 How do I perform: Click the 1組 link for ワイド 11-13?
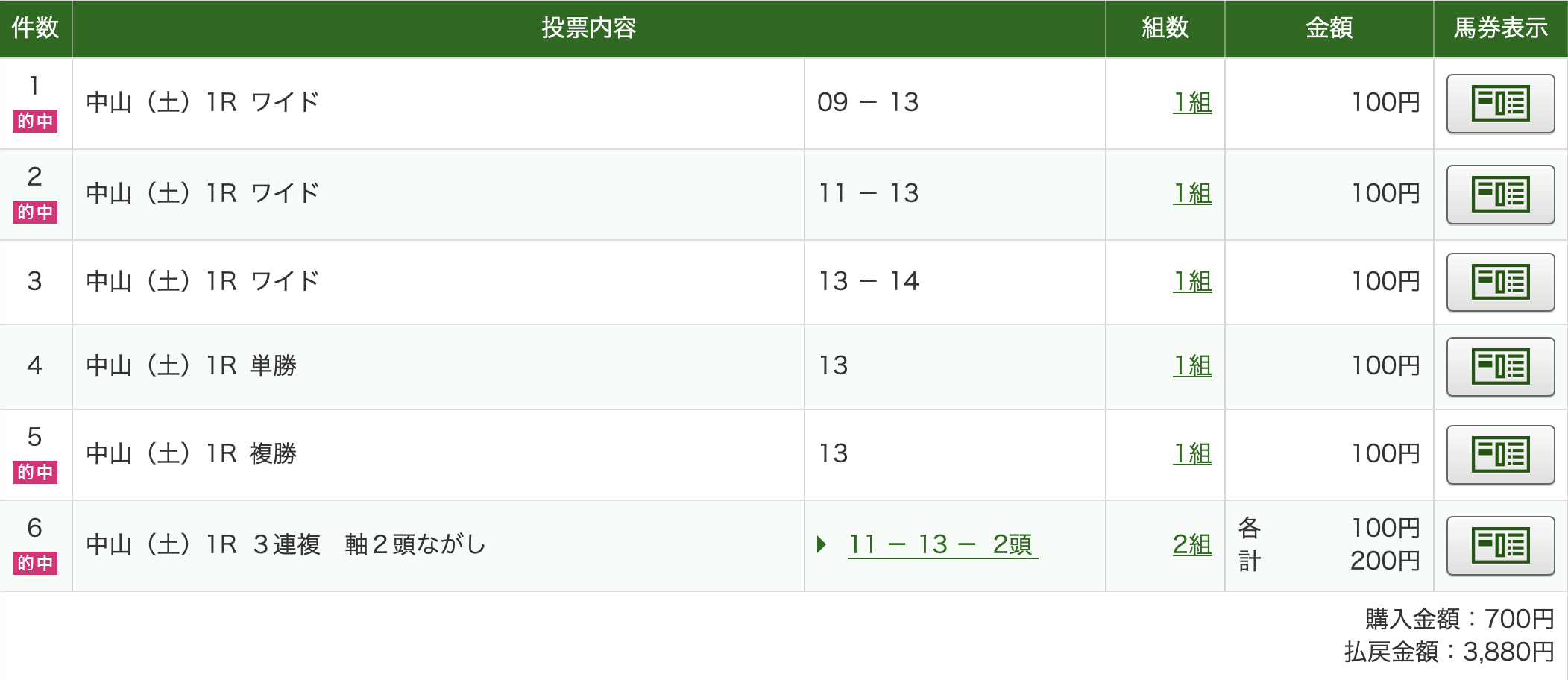1191,194
